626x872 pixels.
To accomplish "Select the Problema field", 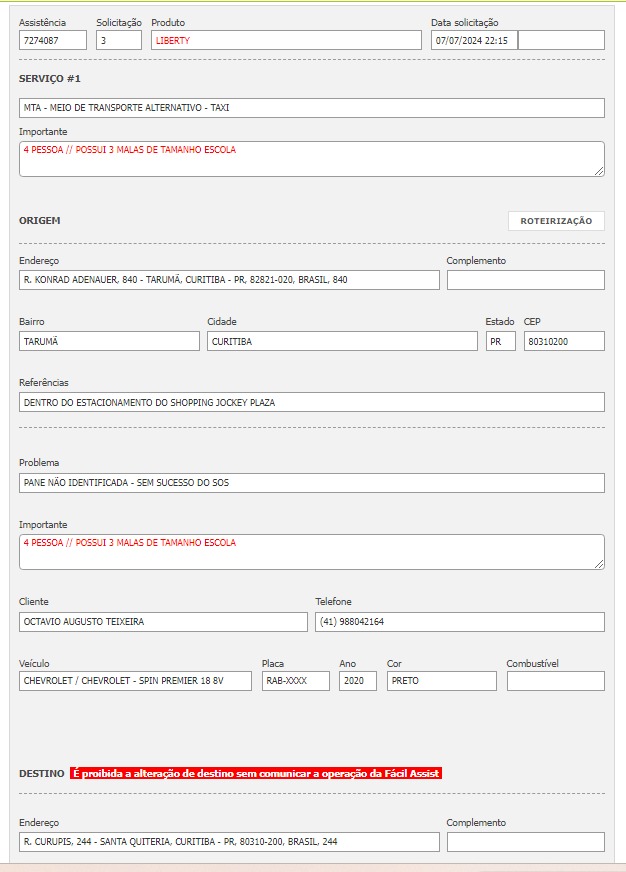I will click(312, 483).
